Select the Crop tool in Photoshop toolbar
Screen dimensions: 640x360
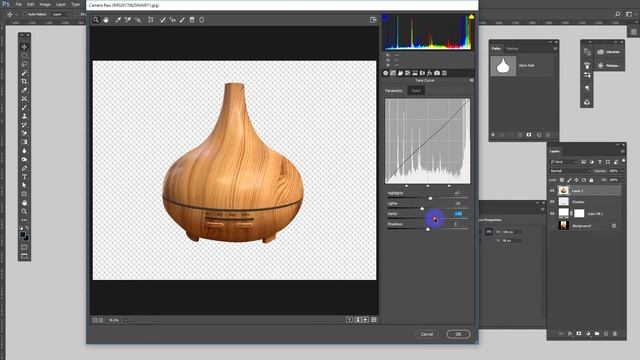tap(24, 81)
